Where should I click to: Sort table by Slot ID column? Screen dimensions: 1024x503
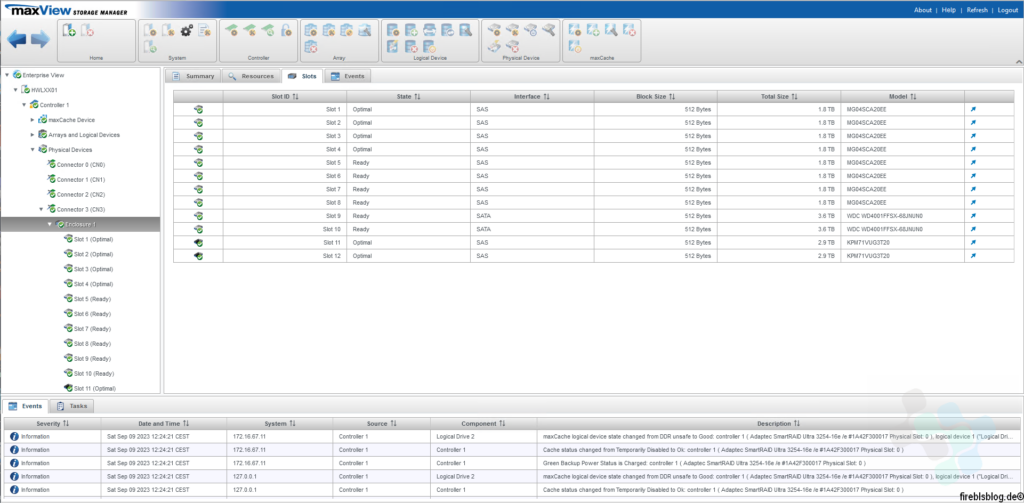(x=285, y=97)
